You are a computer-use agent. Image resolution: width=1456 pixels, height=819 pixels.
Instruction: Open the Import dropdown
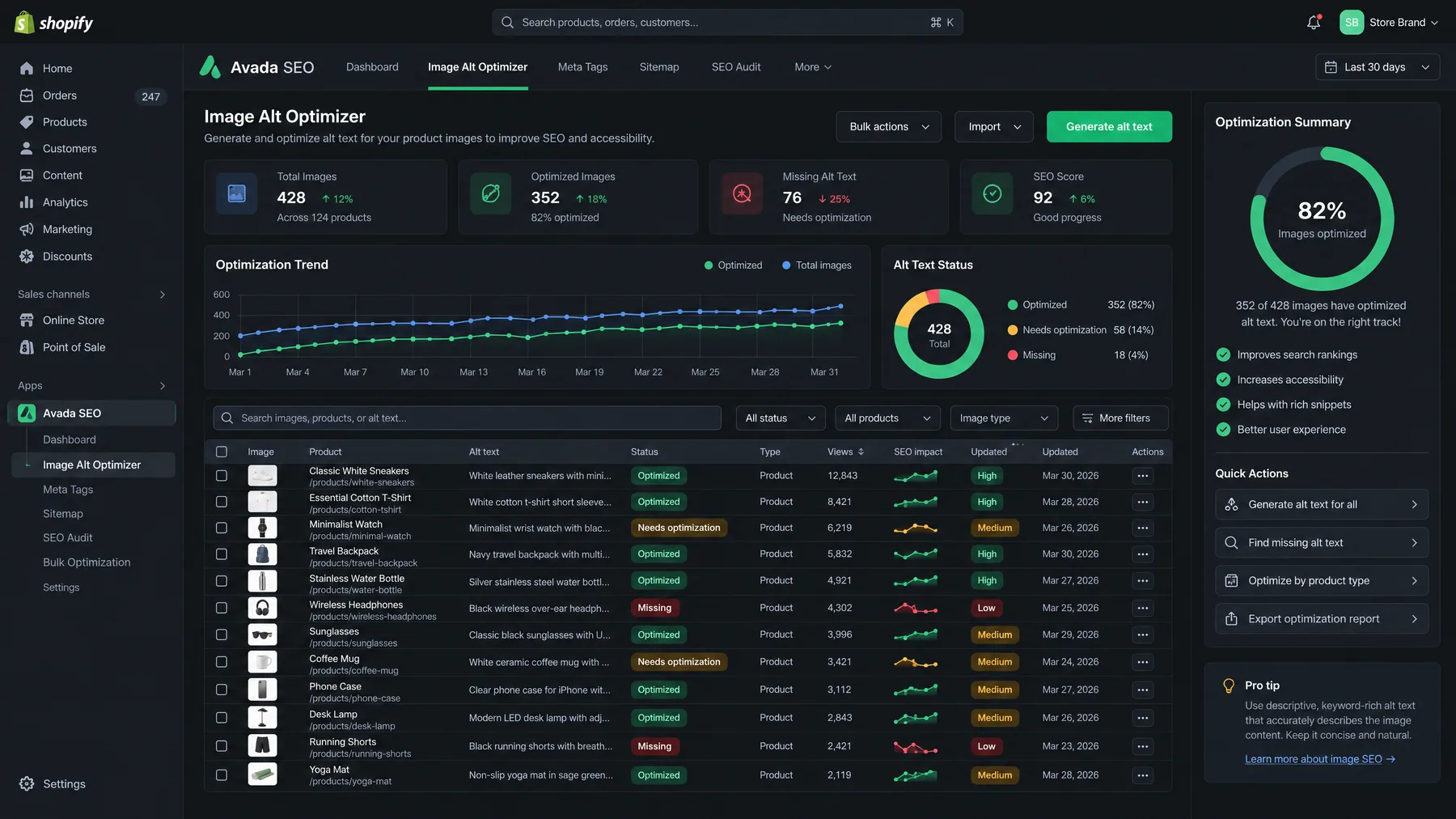(994, 127)
